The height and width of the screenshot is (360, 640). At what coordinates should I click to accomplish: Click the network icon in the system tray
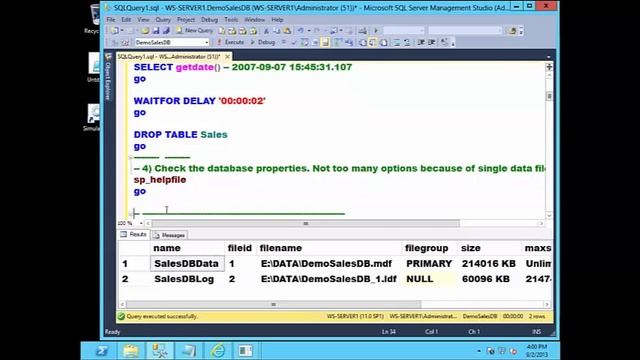coord(502,351)
